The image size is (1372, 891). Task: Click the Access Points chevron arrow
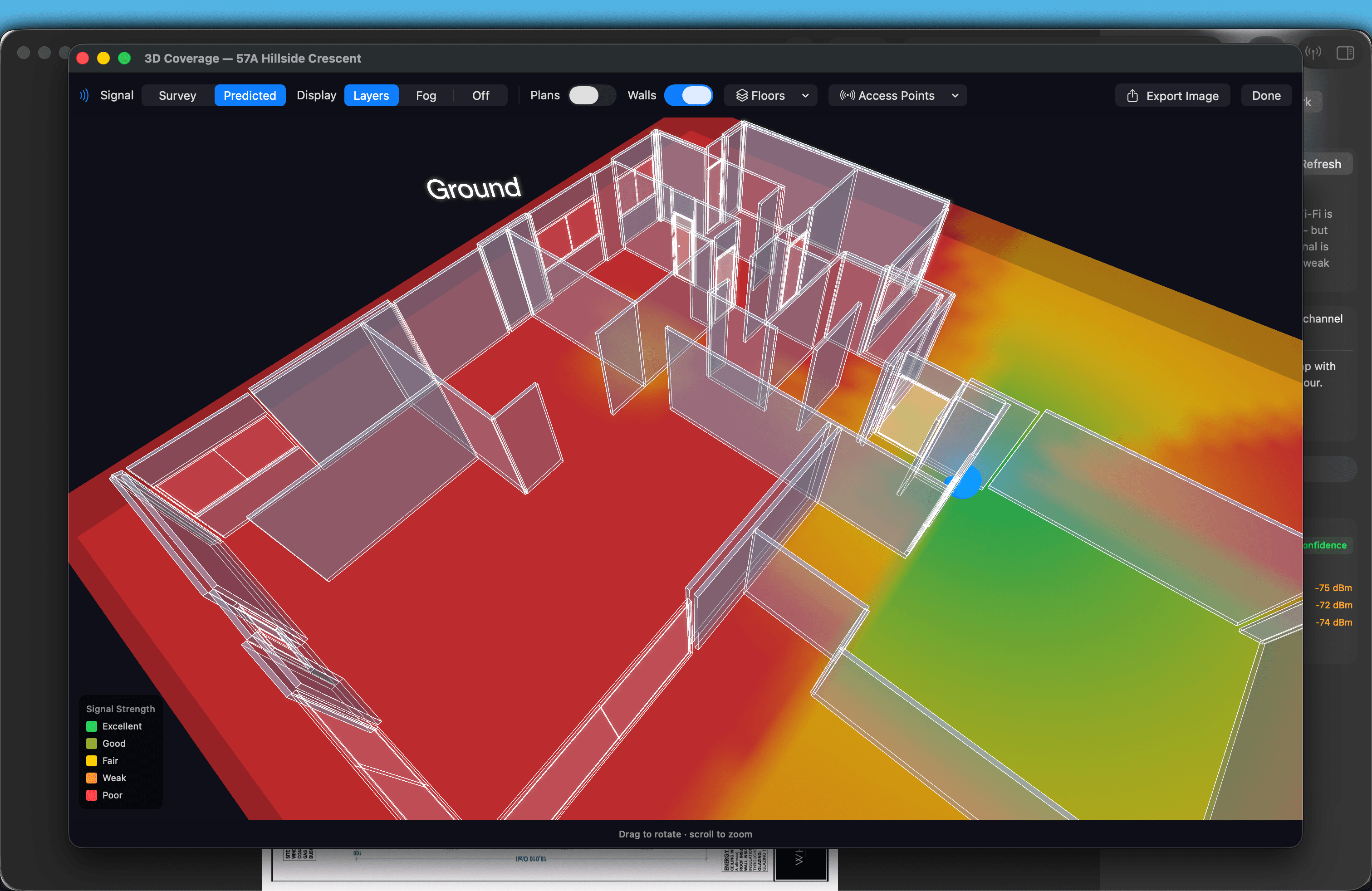tap(955, 96)
